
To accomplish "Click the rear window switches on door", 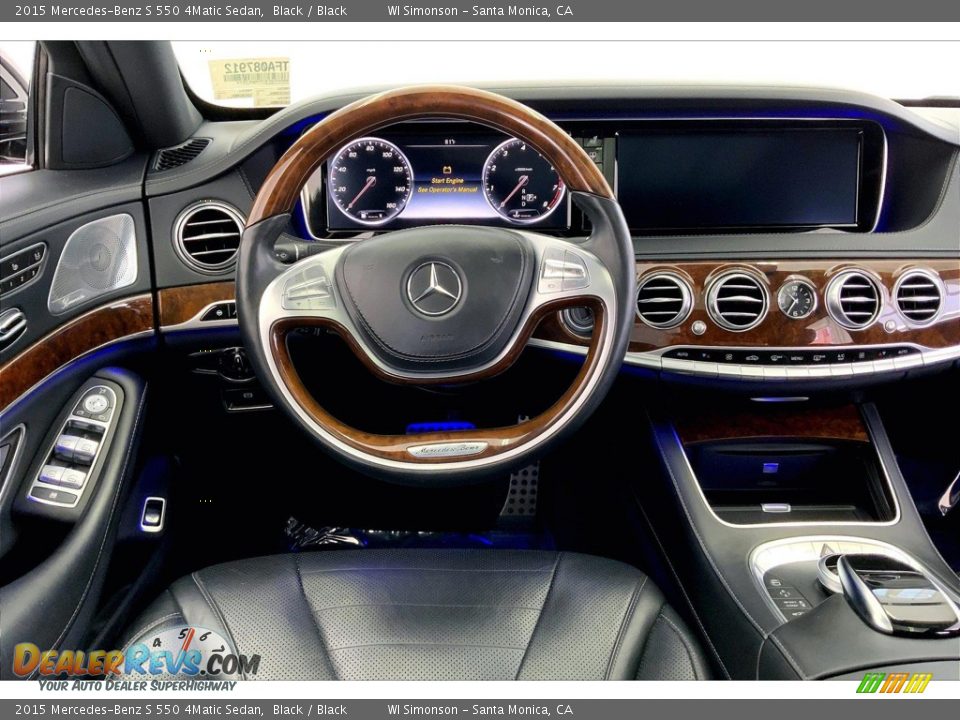I will (x=61, y=476).
